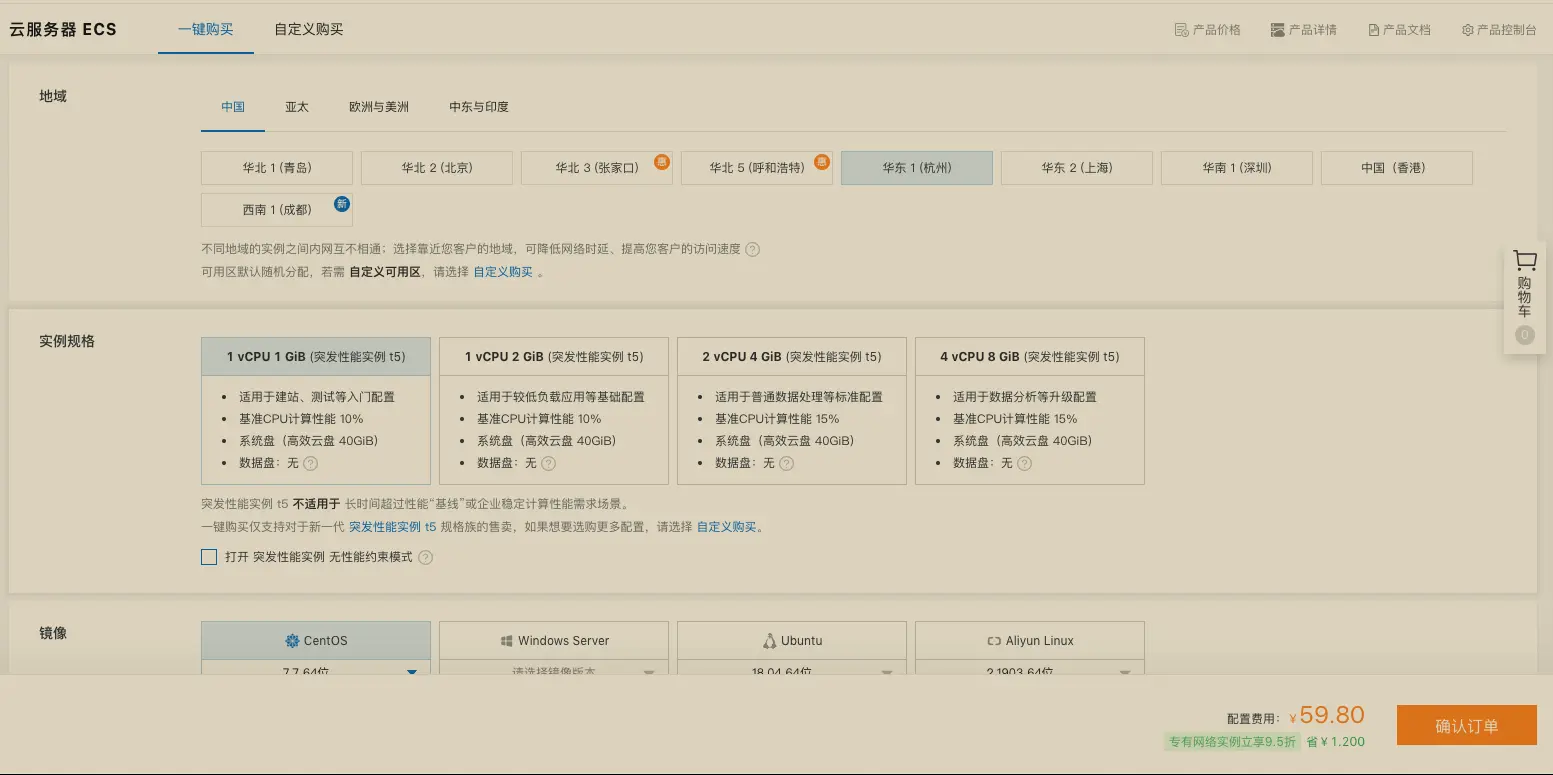Choose region 华北 2 (北京)

pos(437,168)
